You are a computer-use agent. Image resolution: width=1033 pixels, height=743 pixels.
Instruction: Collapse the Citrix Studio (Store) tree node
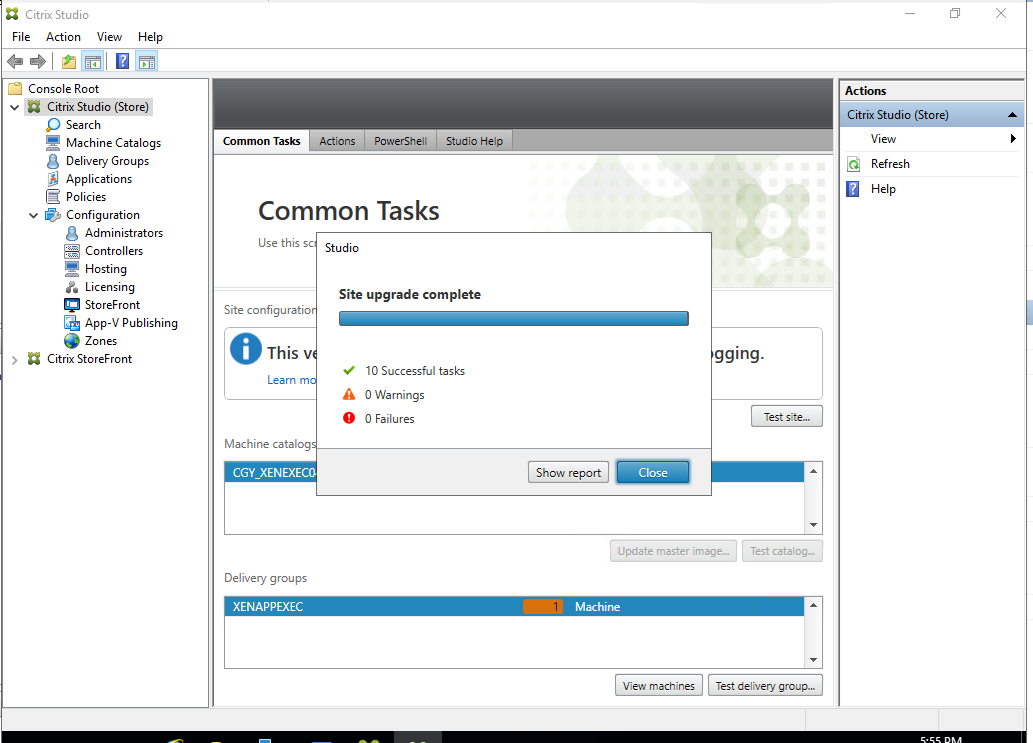pos(14,107)
